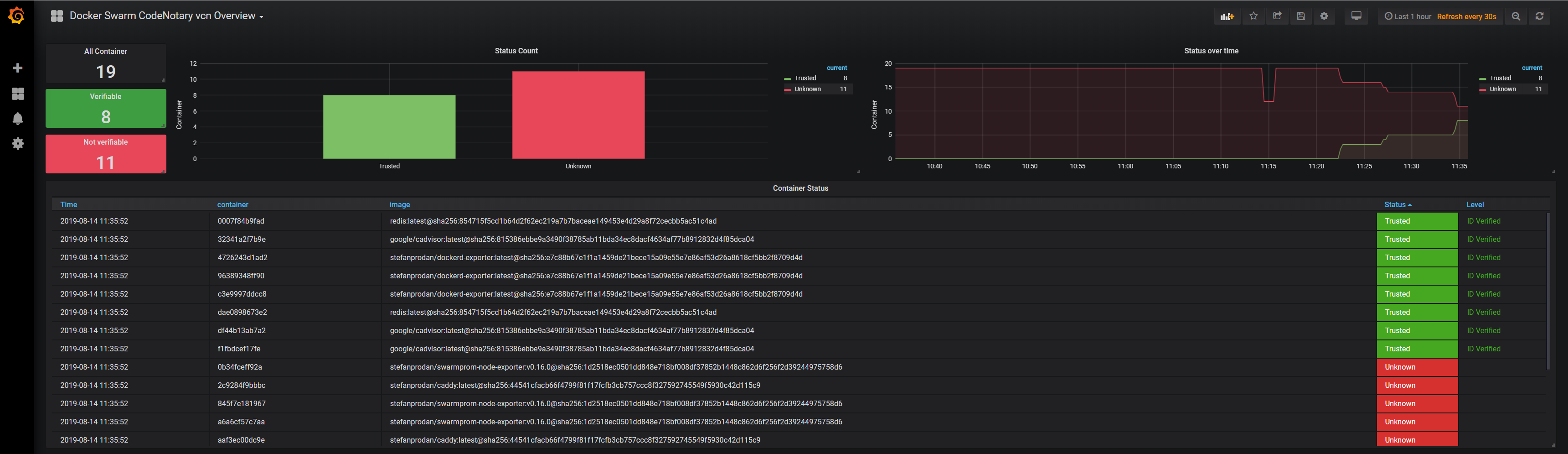The image size is (1568, 454).
Task: Click the Grafana logo in the corner
Action: [x=16, y=16]
